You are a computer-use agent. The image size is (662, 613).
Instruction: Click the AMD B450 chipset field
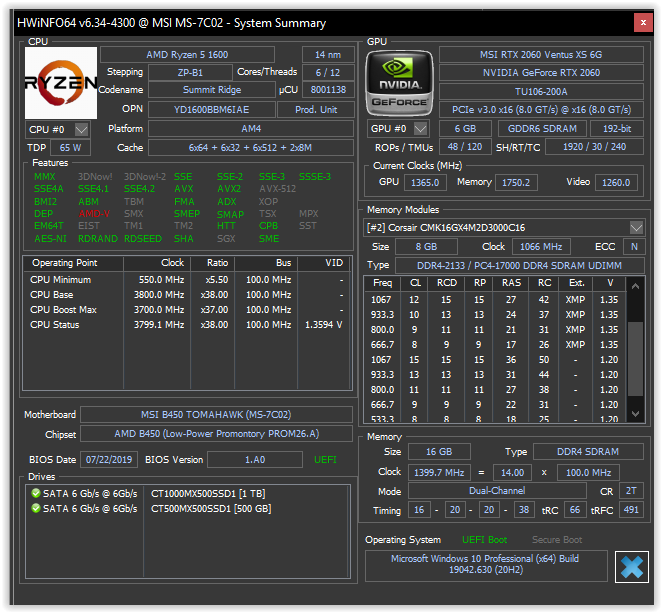pyautogui.click(x=216, y=434)
